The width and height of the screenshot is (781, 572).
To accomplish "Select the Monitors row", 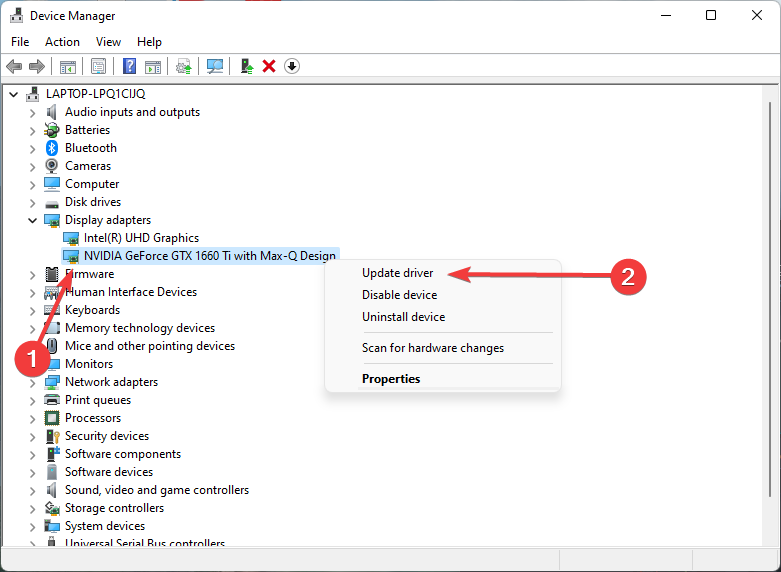I will click(x=89, y=364).
